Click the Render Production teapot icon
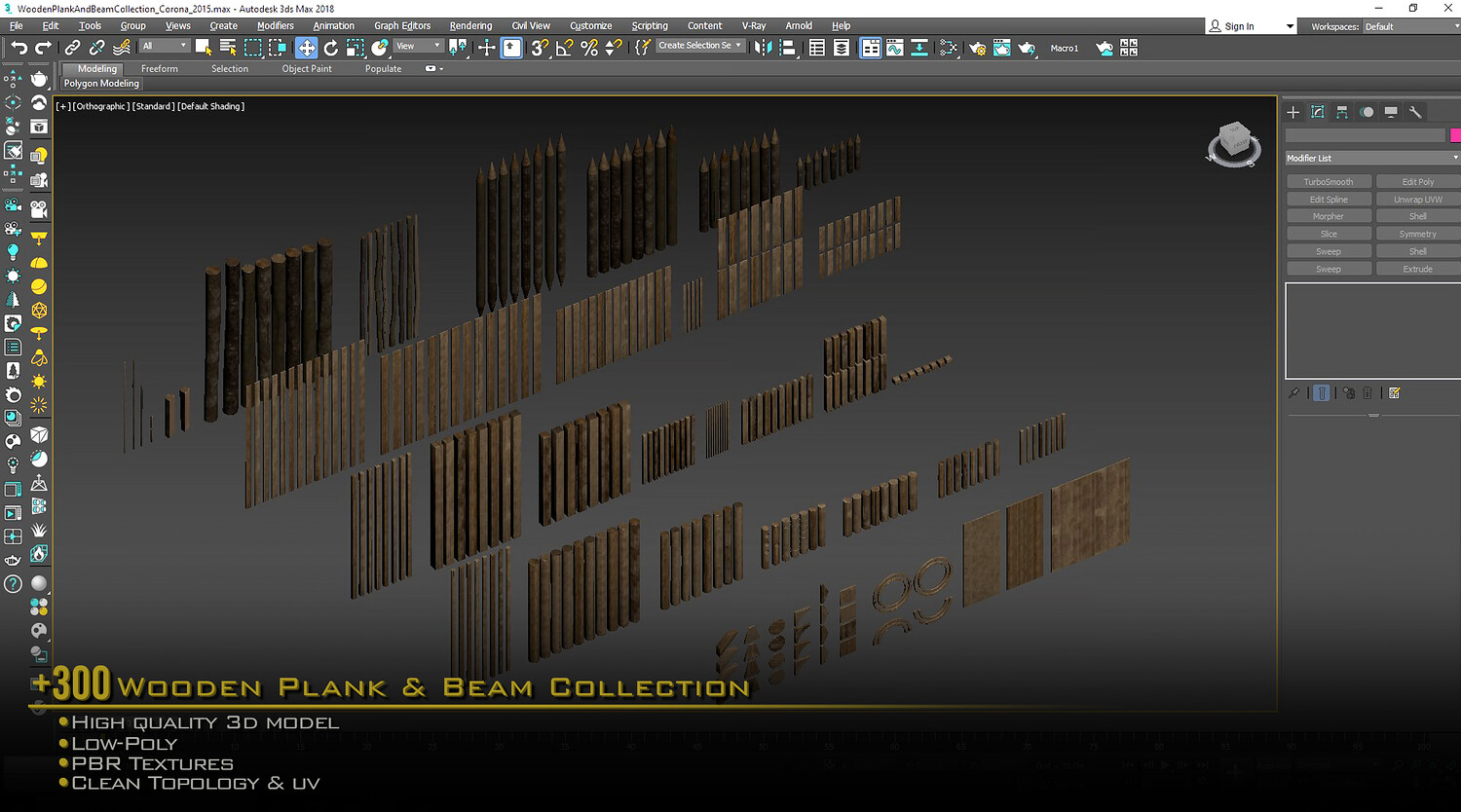Image resolution: width=1461 pixels, height=812 pixels. point(1027,48)
